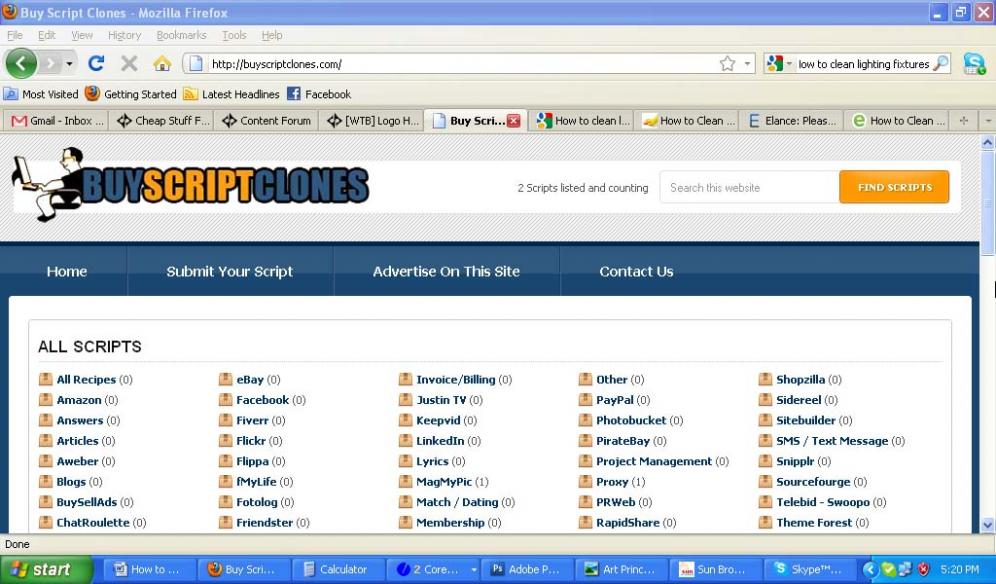Open the File menu
The width and height of the screenshot is (996, 584).
15,35
